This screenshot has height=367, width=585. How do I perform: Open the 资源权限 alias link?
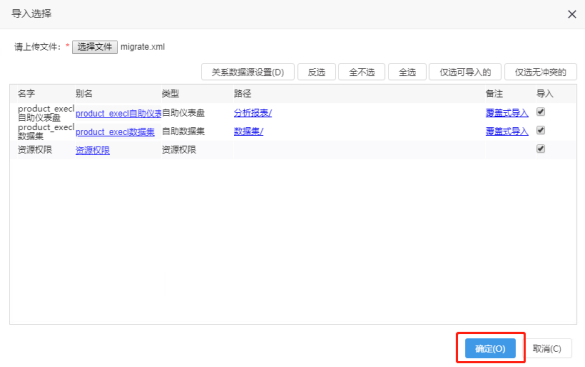pos(93,150)
